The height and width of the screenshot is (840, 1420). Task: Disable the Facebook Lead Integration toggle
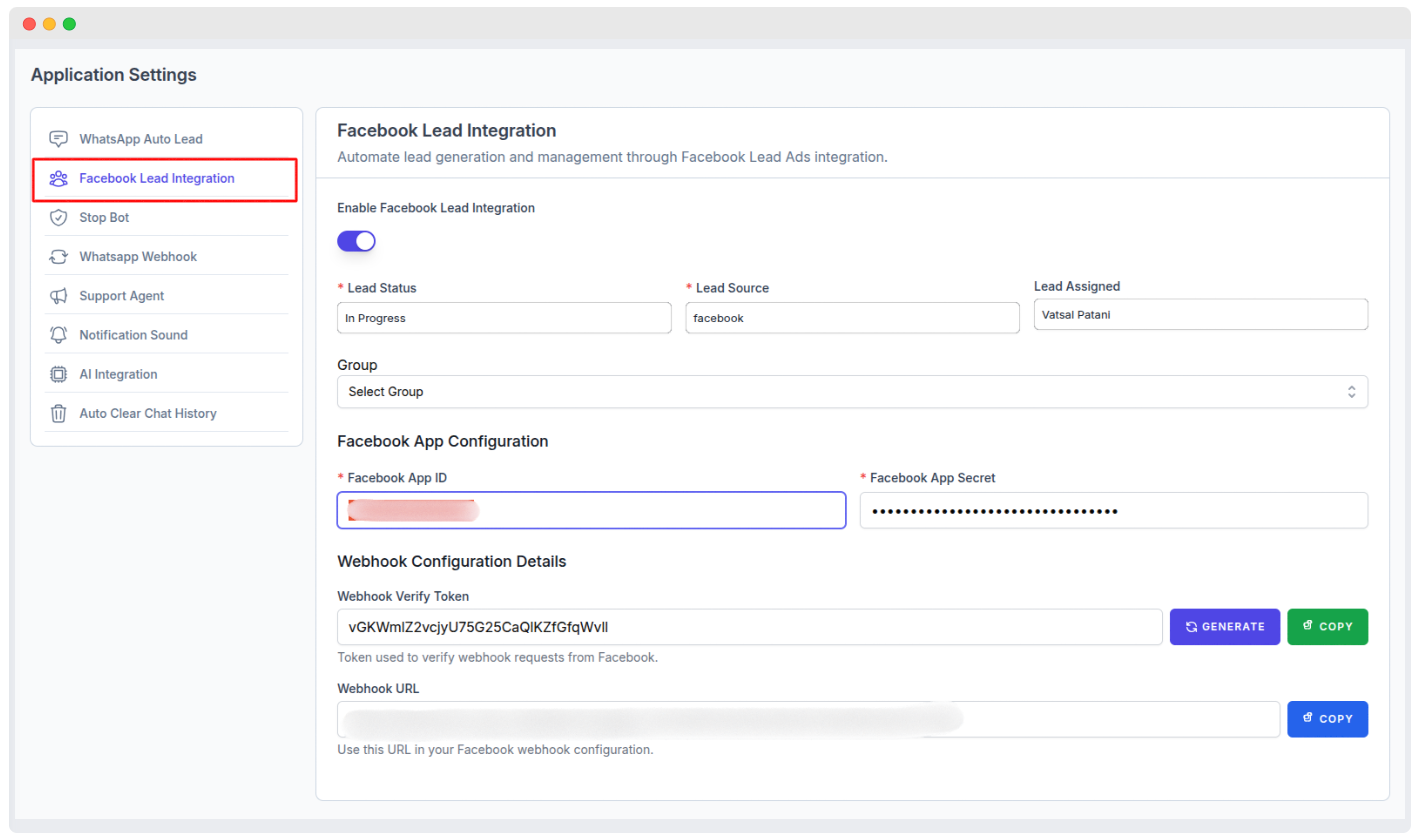[x=356, y=241]
